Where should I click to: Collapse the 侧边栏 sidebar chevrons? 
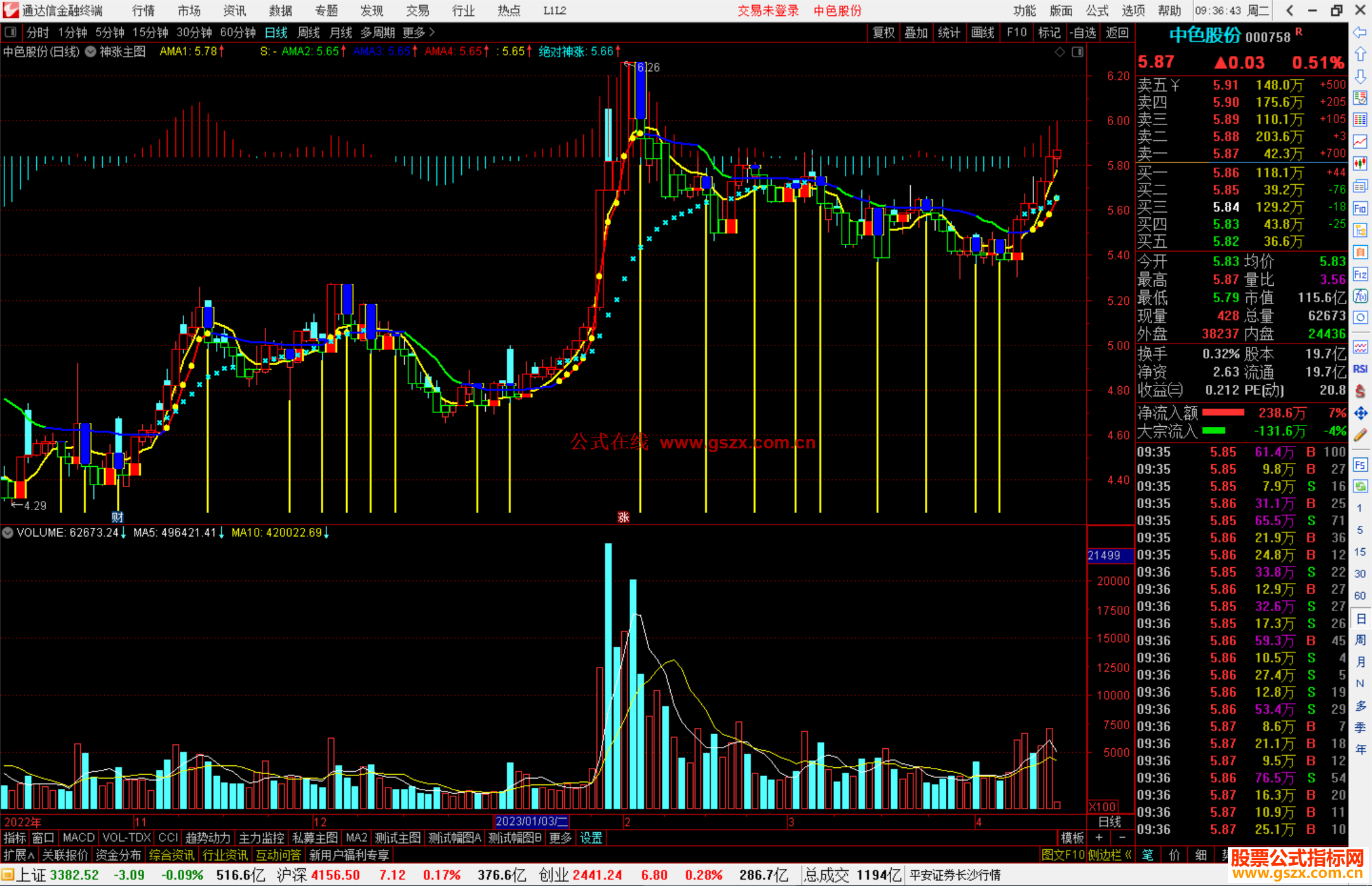click(x=1128, y=855)
